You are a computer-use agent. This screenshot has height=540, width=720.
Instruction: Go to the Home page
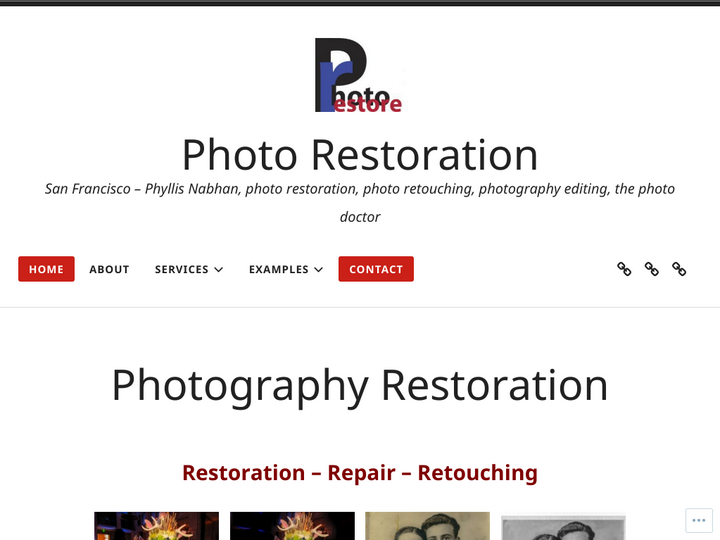tap(46, 269)
